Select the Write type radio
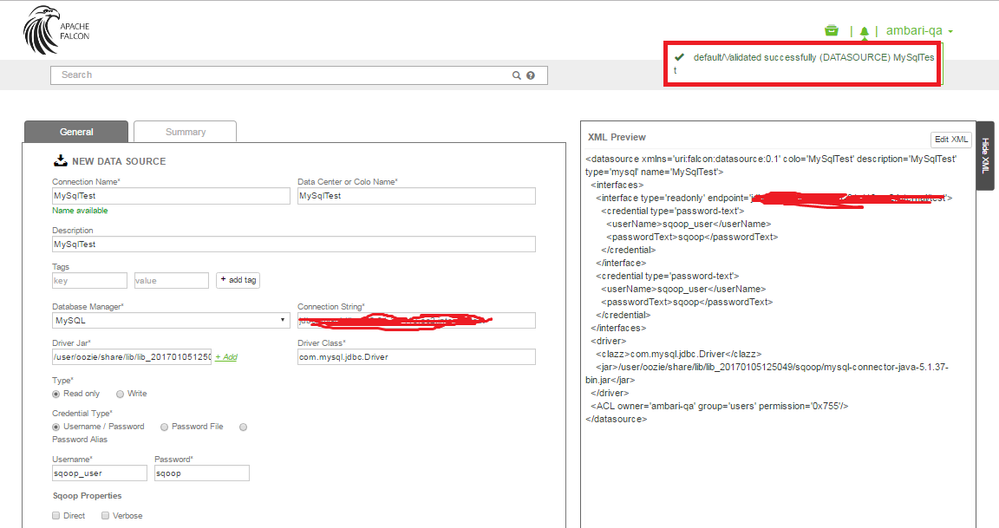 (x=120, y=394)
